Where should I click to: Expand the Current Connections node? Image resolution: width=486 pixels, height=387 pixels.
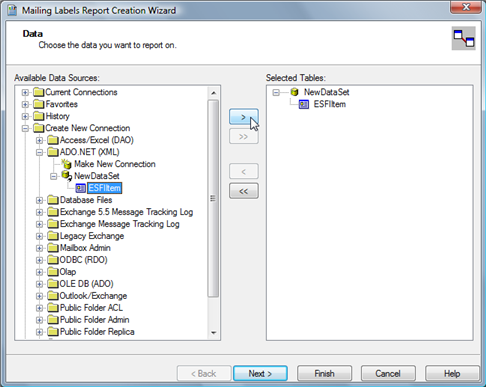(25, 92)
